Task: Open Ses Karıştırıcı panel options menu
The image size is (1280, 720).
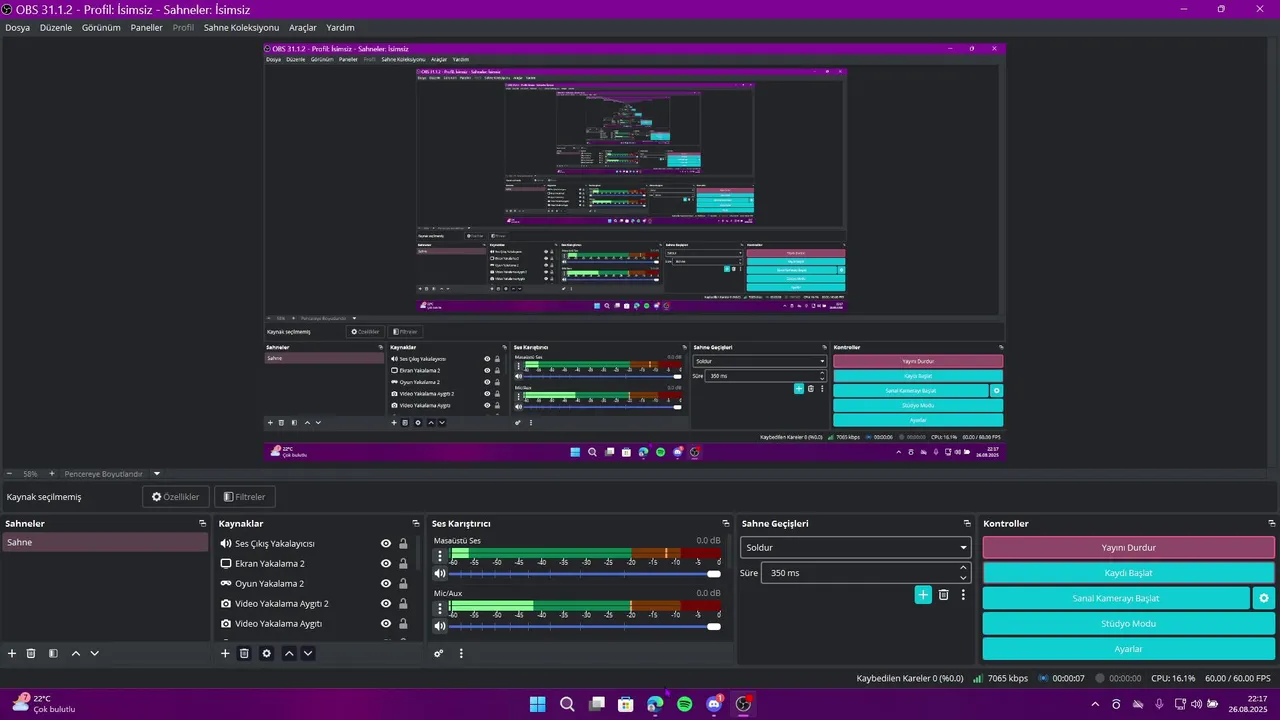Action: click(x=461, y=653)
